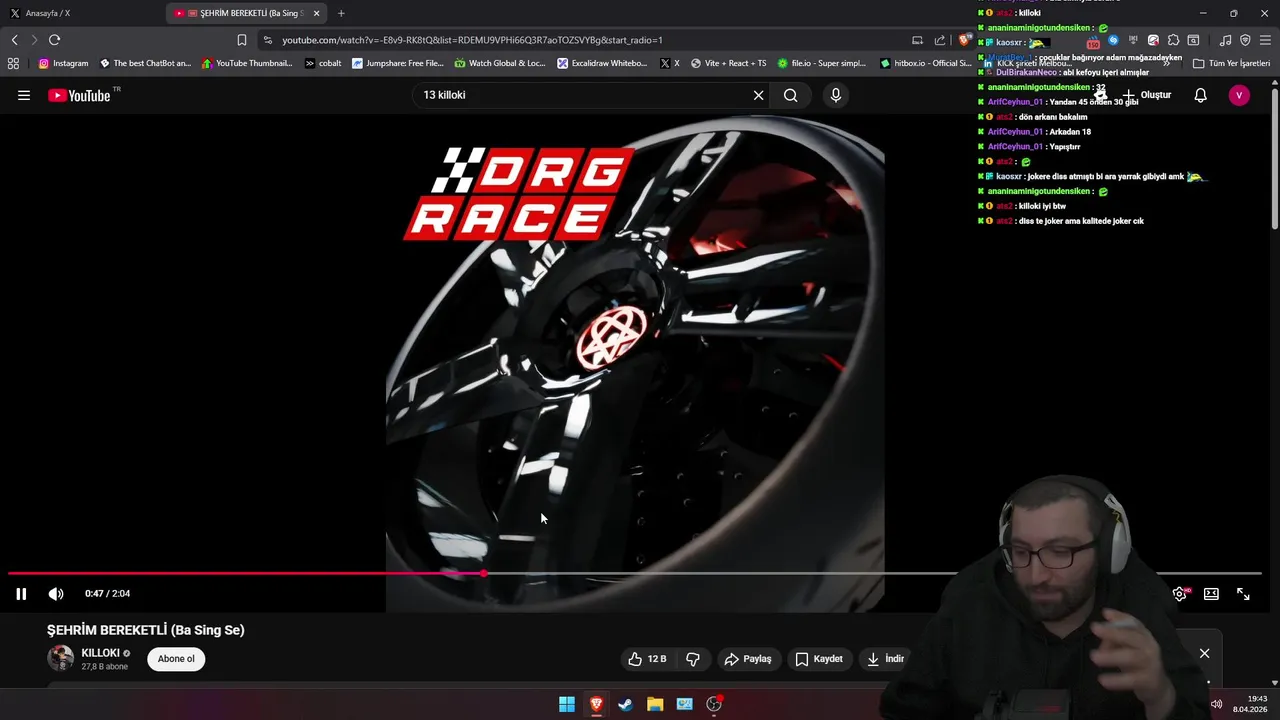The height and width of the screenshot is (720, 1280).
Task: Share this page from address bar
Action: tap(940, 40)
